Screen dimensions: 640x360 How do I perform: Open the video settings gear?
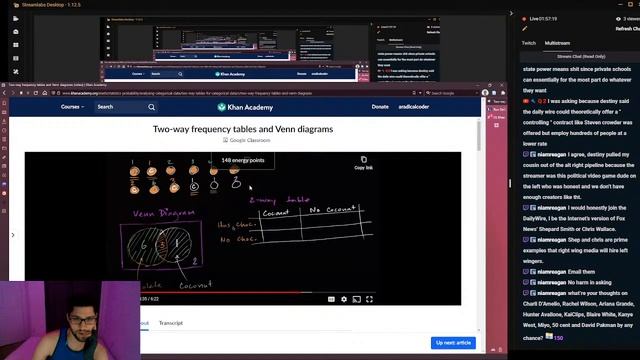coord(344,300)
